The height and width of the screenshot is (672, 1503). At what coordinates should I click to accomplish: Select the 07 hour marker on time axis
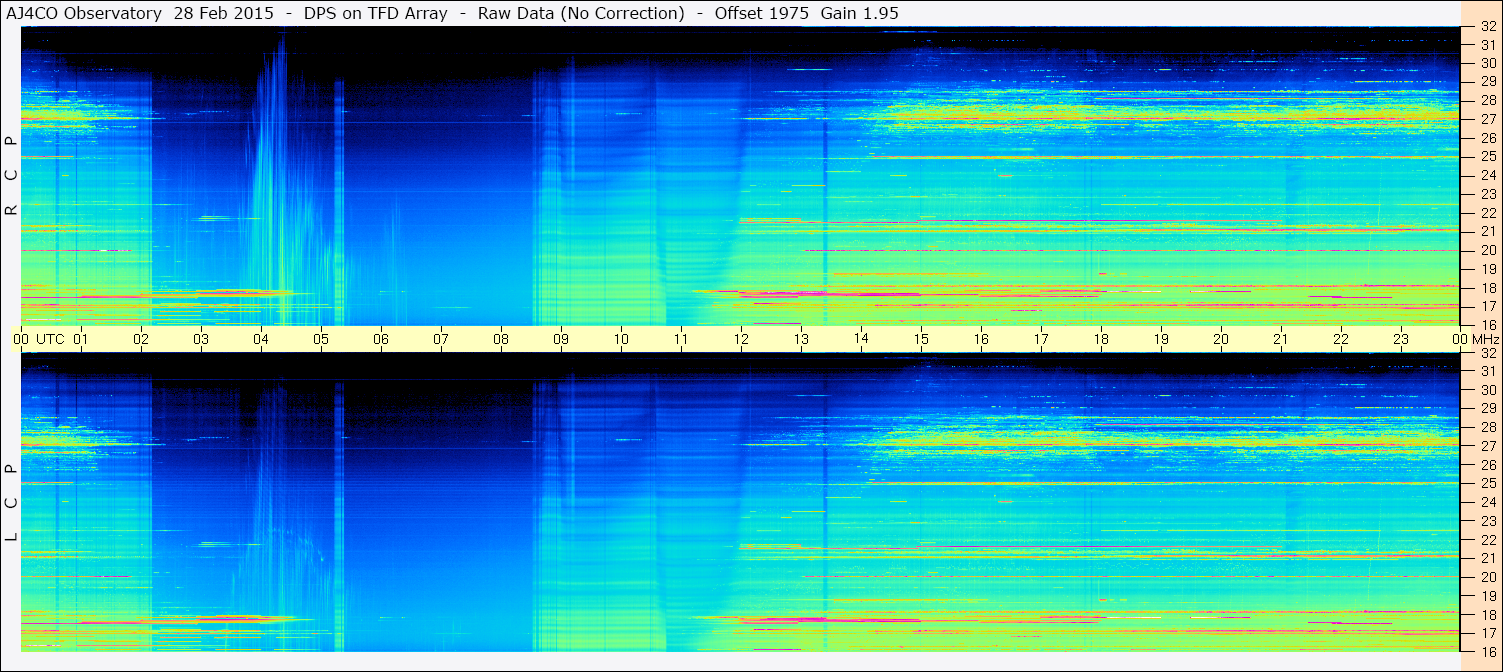coord(441,339)
